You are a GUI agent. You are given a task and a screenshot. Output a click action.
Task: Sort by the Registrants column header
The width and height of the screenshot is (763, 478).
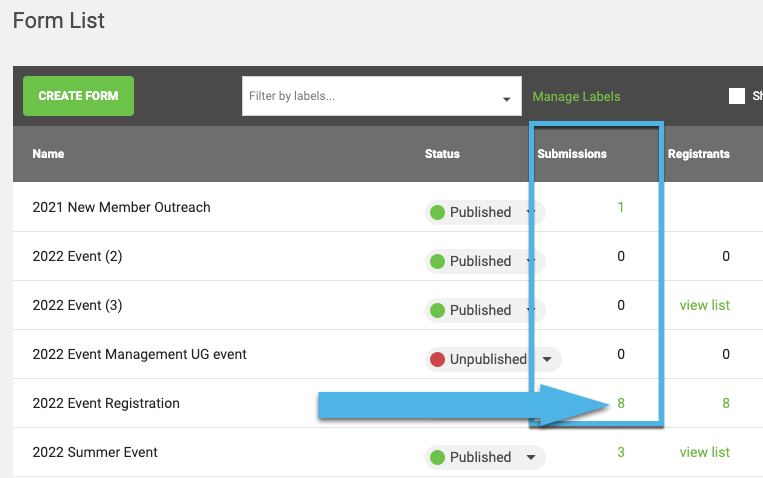(x=698, y=154)
